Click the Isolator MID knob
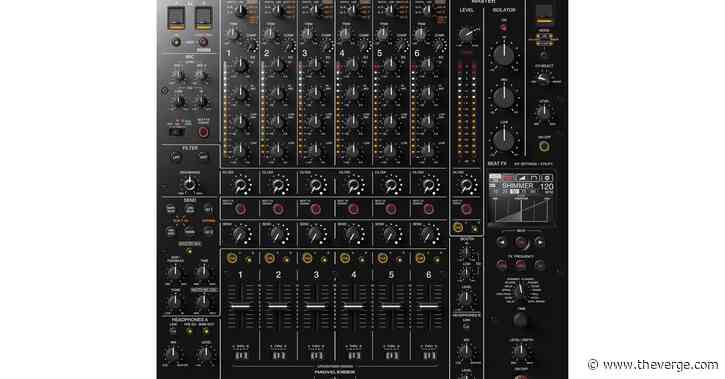 pos(503,98)
